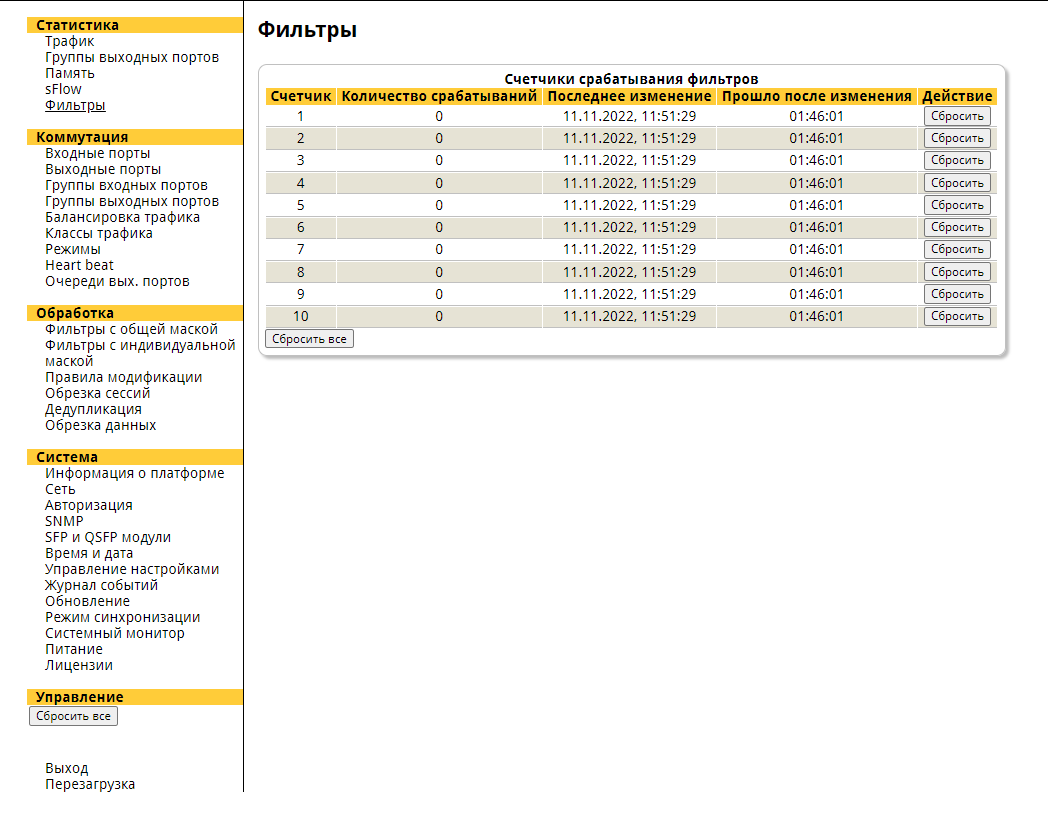Open the Лицензии page

click(79, 666)
